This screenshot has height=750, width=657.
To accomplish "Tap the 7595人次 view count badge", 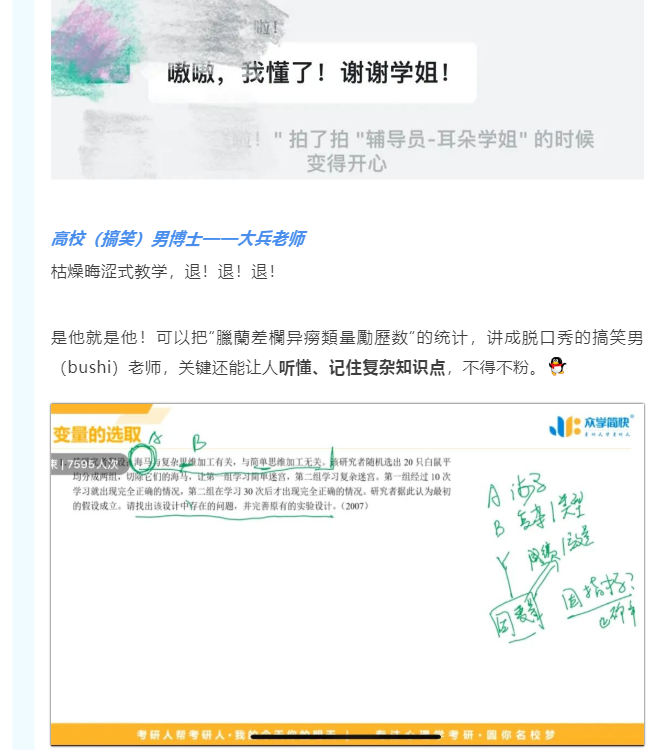I will tap(90, 464).
